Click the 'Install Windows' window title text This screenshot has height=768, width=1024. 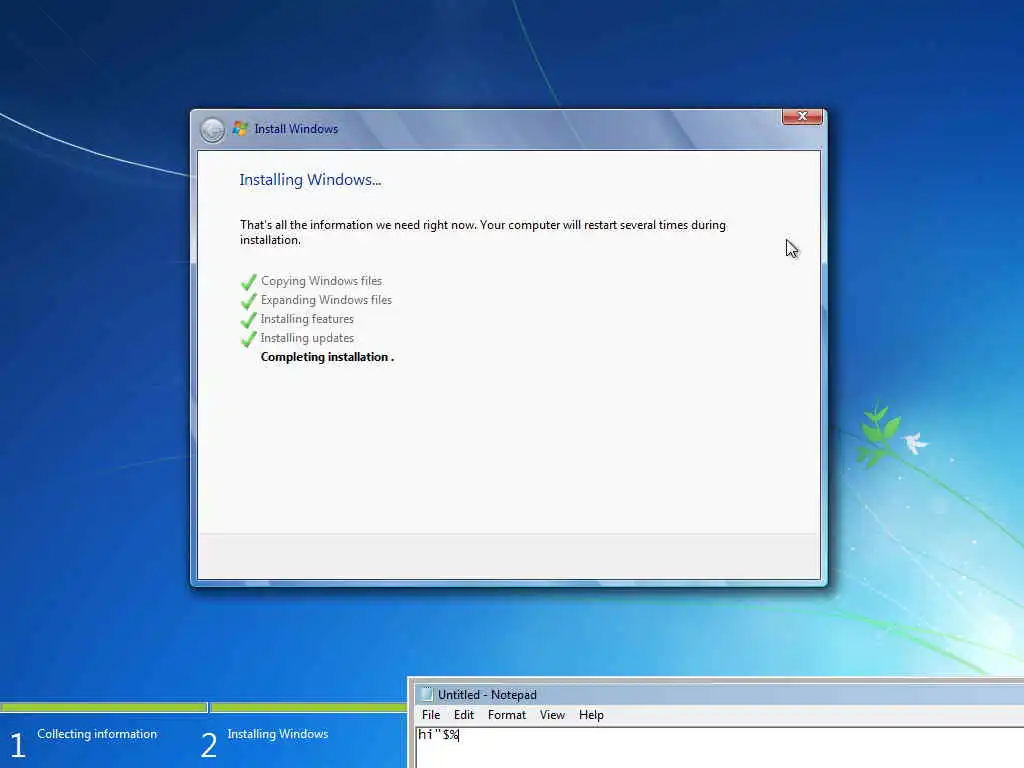(296, 129)
